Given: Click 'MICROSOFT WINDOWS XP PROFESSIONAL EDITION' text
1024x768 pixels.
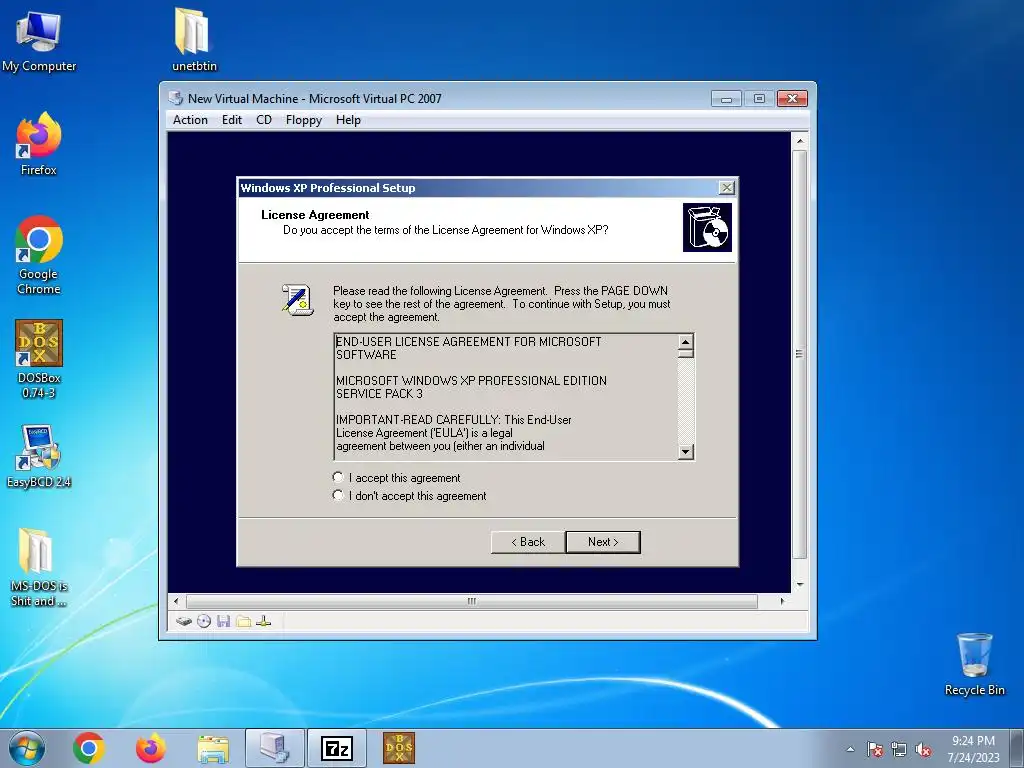Looking at the screenshot, I should pyautogui.click(x=471, y=380).
